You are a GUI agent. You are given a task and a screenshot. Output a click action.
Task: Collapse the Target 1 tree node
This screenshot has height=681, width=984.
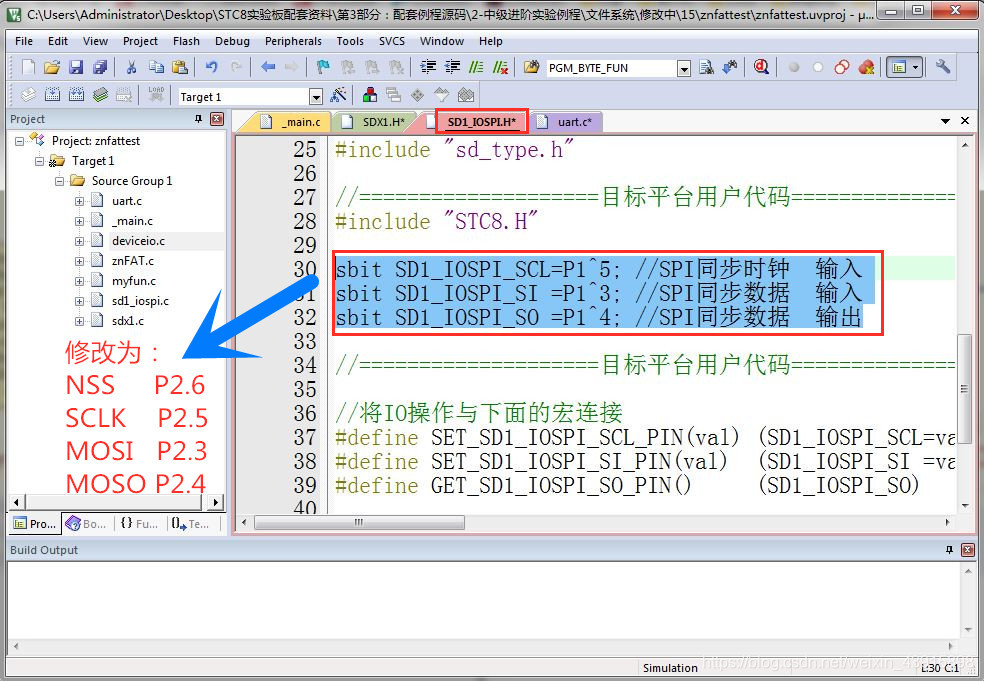tap(40, 161)
